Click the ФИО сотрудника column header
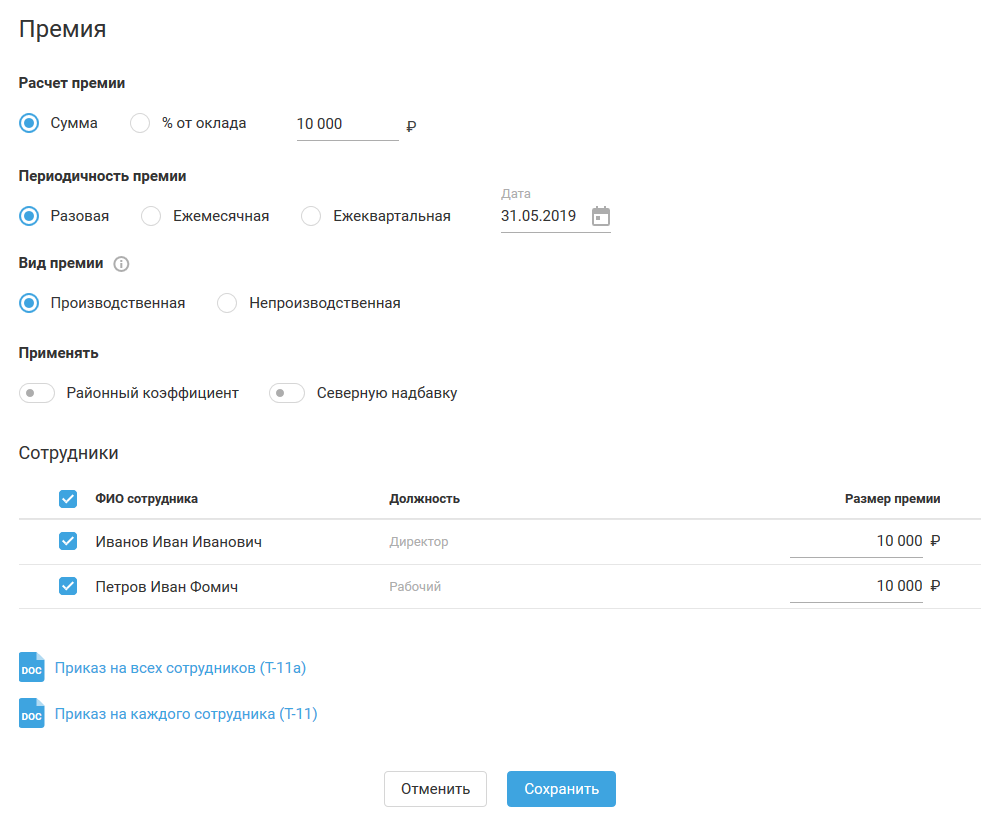This screenshot has height=830, width=997. (146, 499)
